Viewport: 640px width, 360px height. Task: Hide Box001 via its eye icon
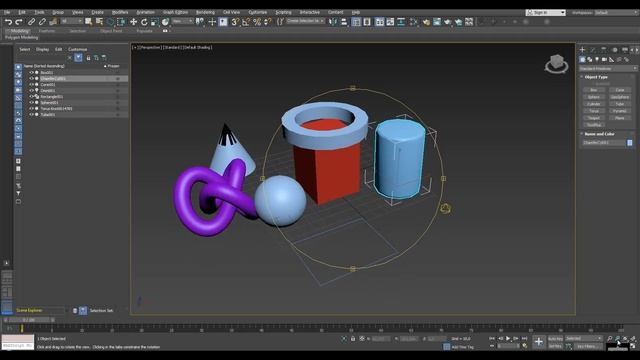[x=31, y=73]
